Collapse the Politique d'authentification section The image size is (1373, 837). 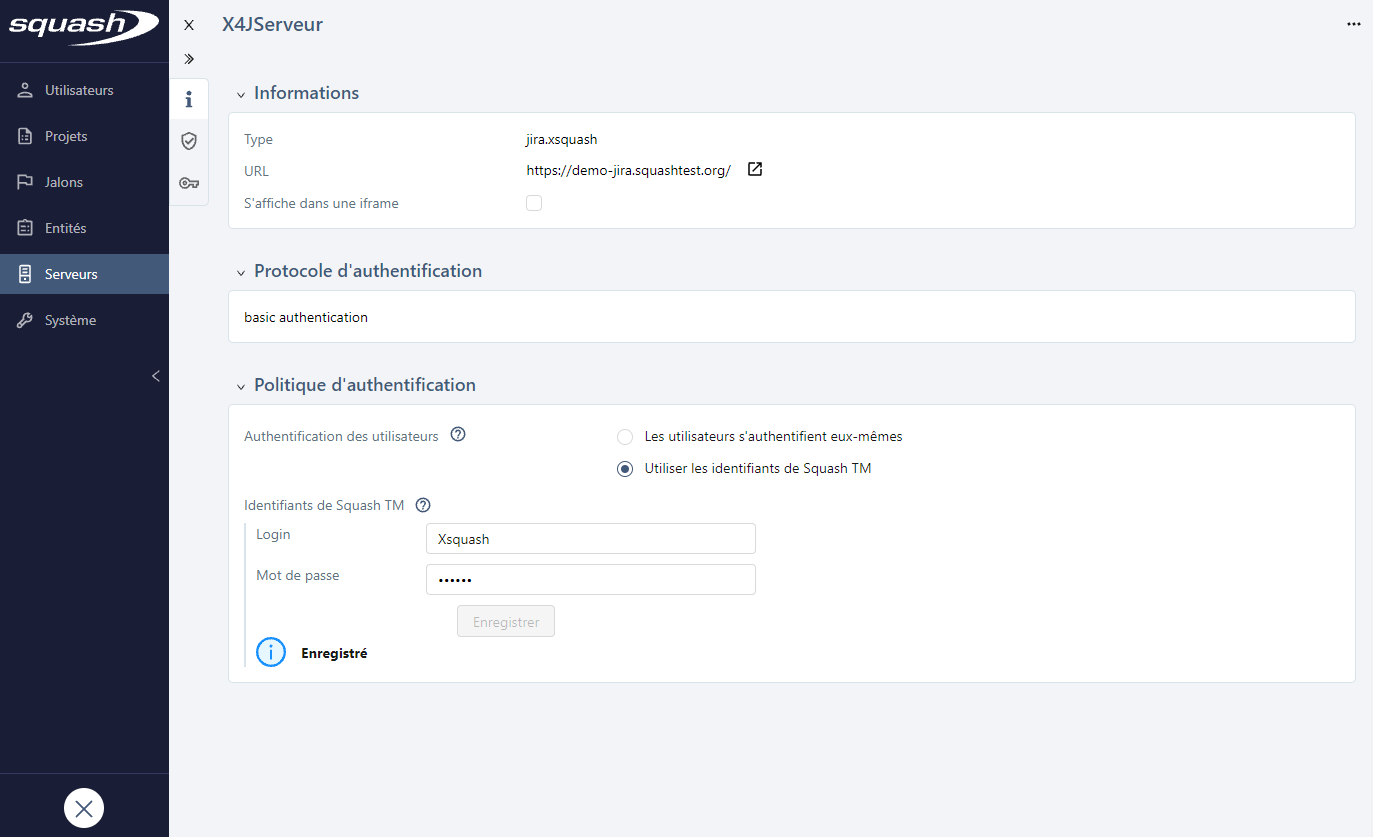point(241,384)
